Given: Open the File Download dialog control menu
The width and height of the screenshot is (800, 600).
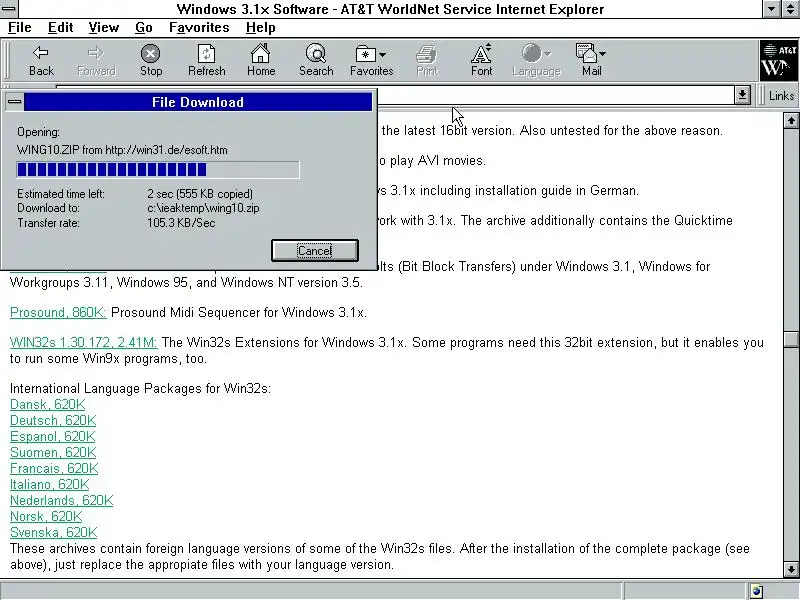Looking at the screenshot, I should click(14, 102).
